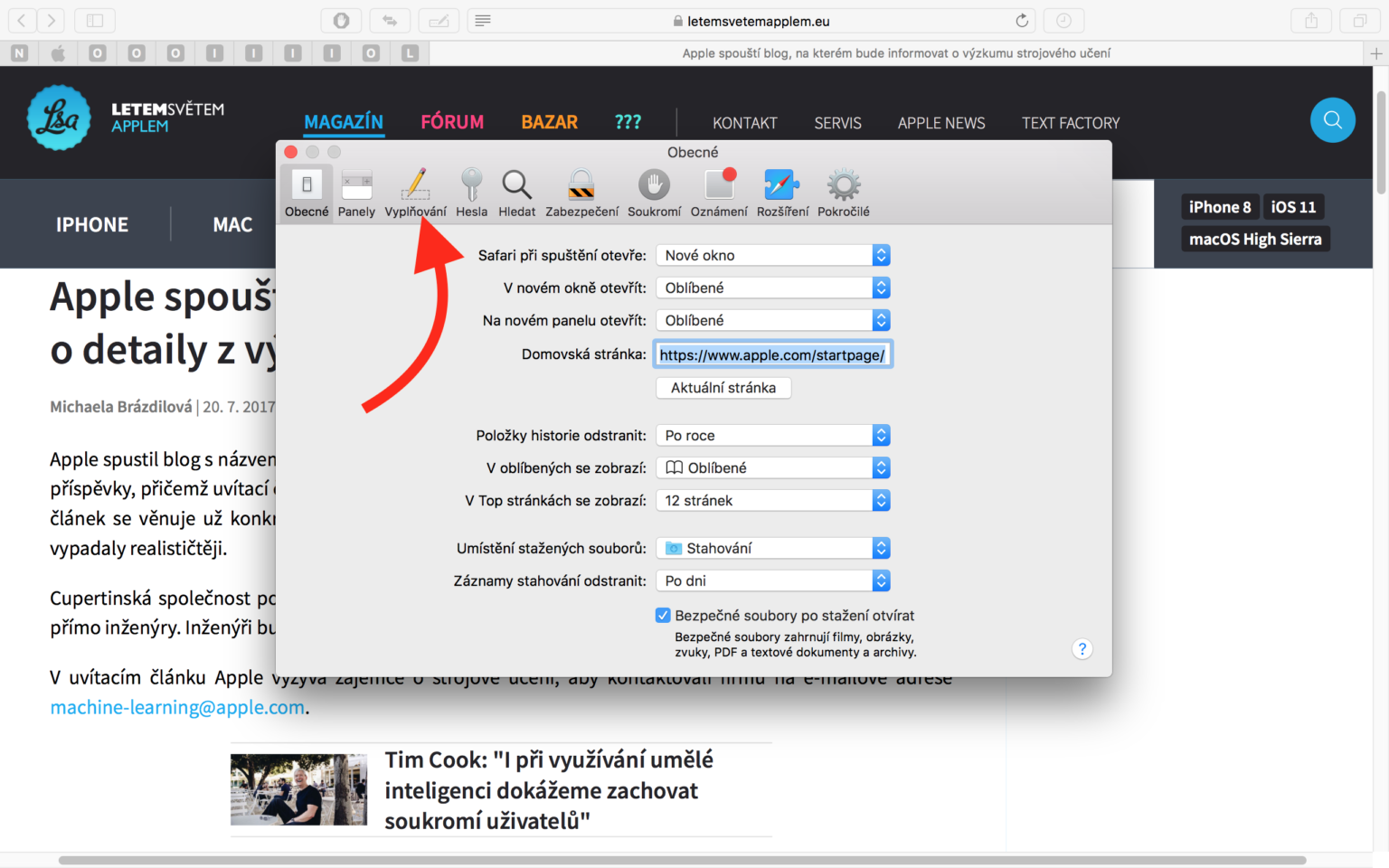This screenshot has height=868, width=1389.
Task: Open the Soukromí preferences pane
Action: click(654, 193)
